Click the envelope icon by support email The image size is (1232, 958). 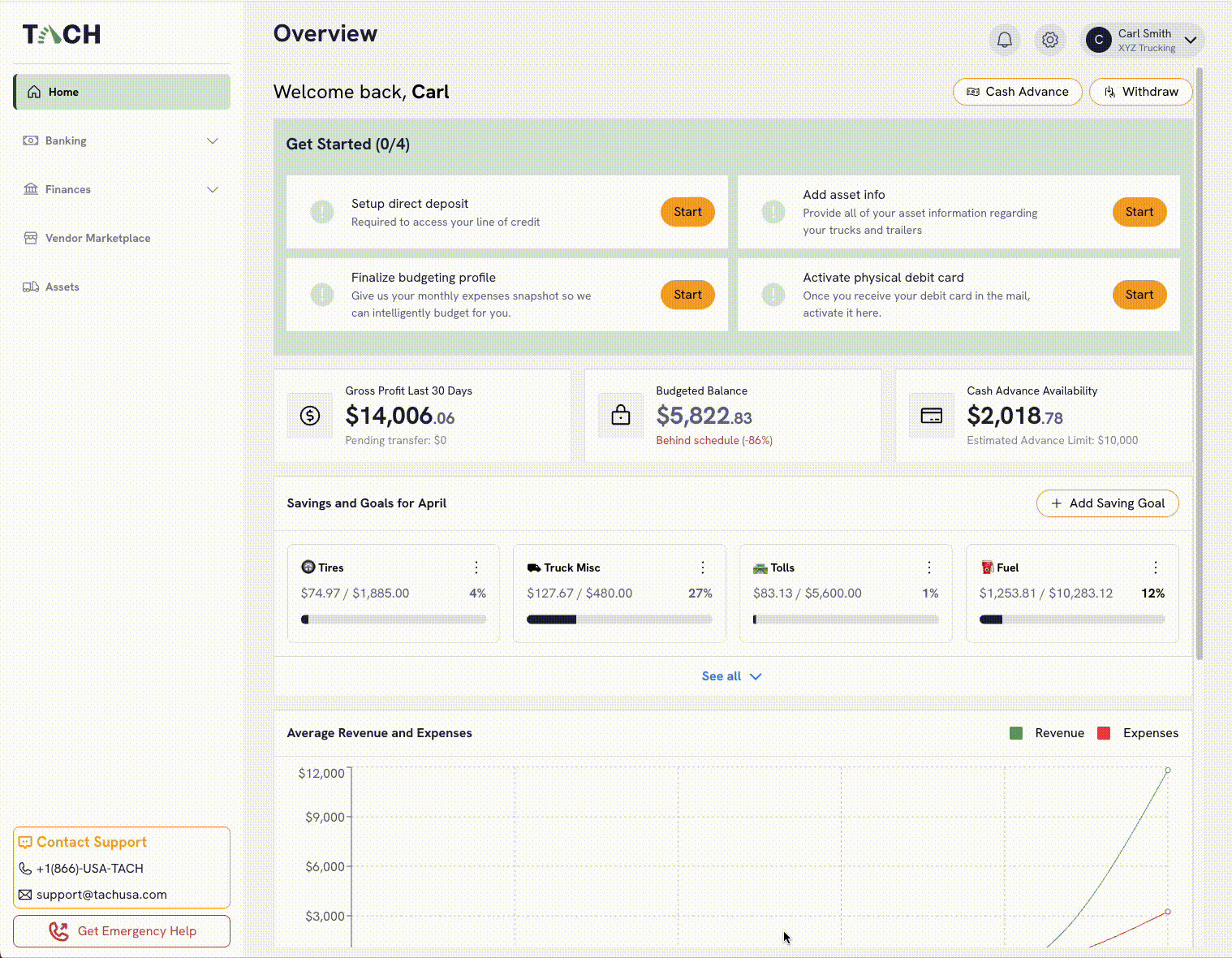coord(25,895)
